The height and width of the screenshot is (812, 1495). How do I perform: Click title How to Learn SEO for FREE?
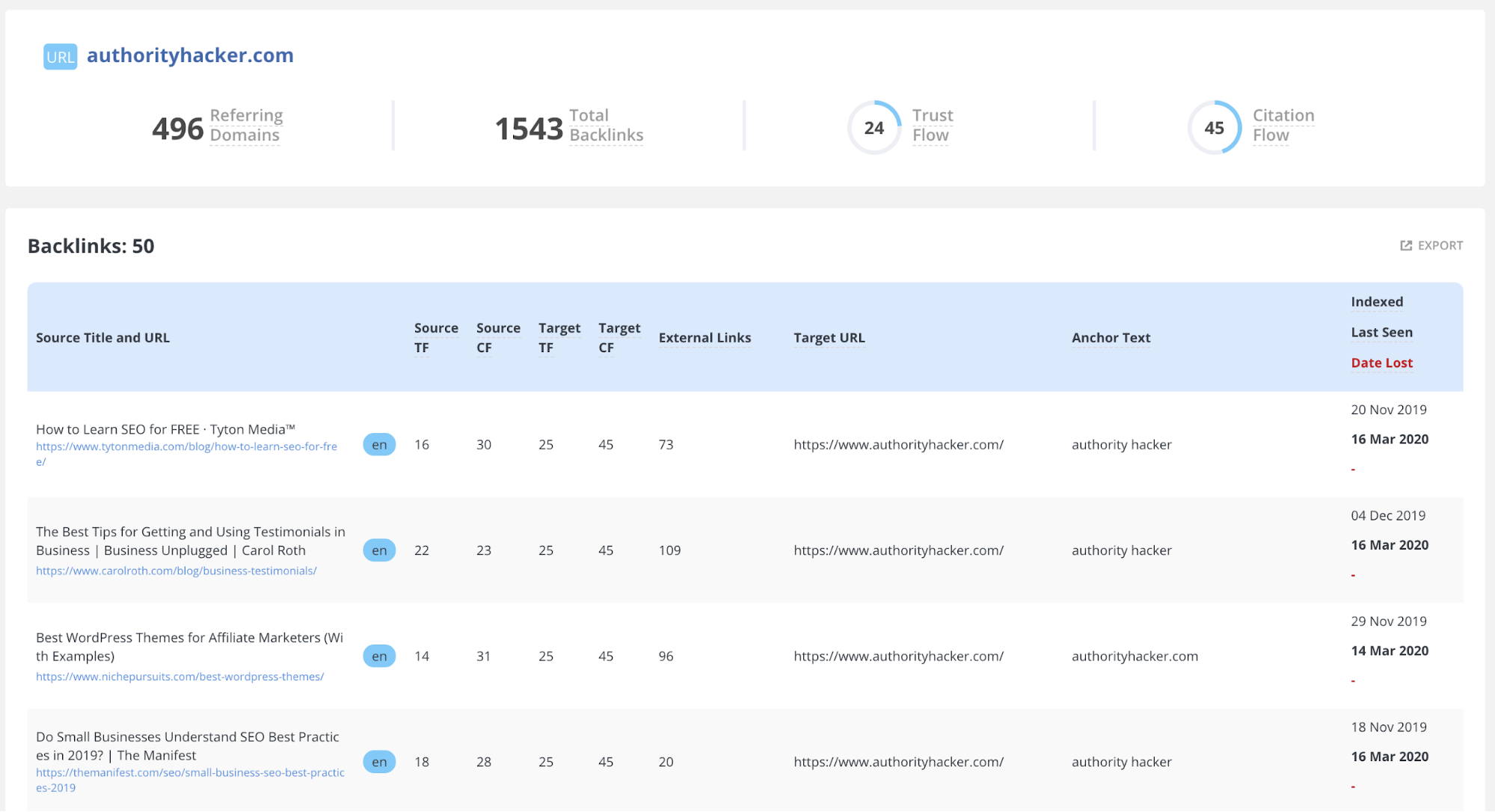click(165, 429)
